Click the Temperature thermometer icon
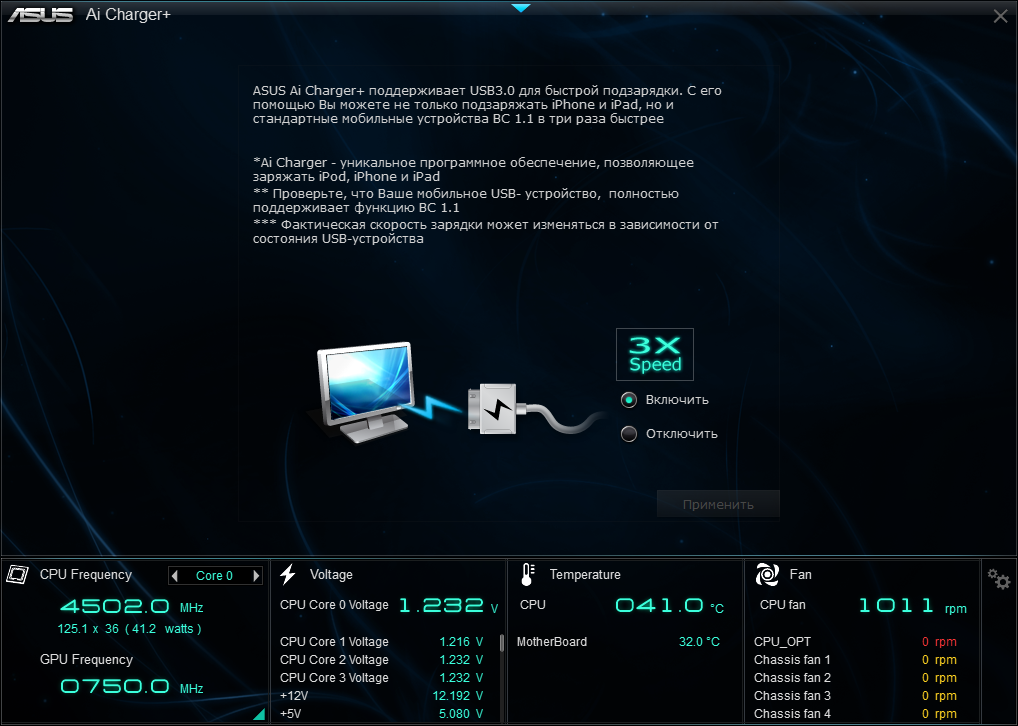This screenshot has width=1018, height=726. (527, 575)
